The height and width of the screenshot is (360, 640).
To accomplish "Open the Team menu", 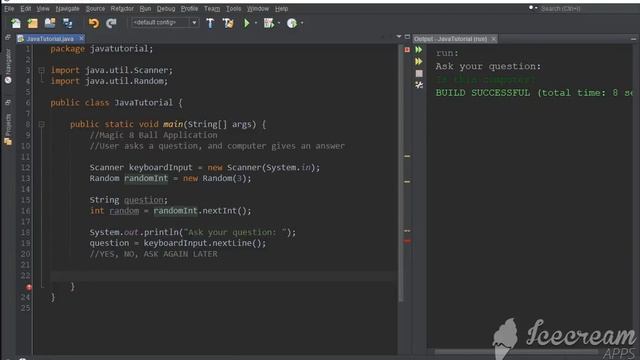I will coord(212,9).
